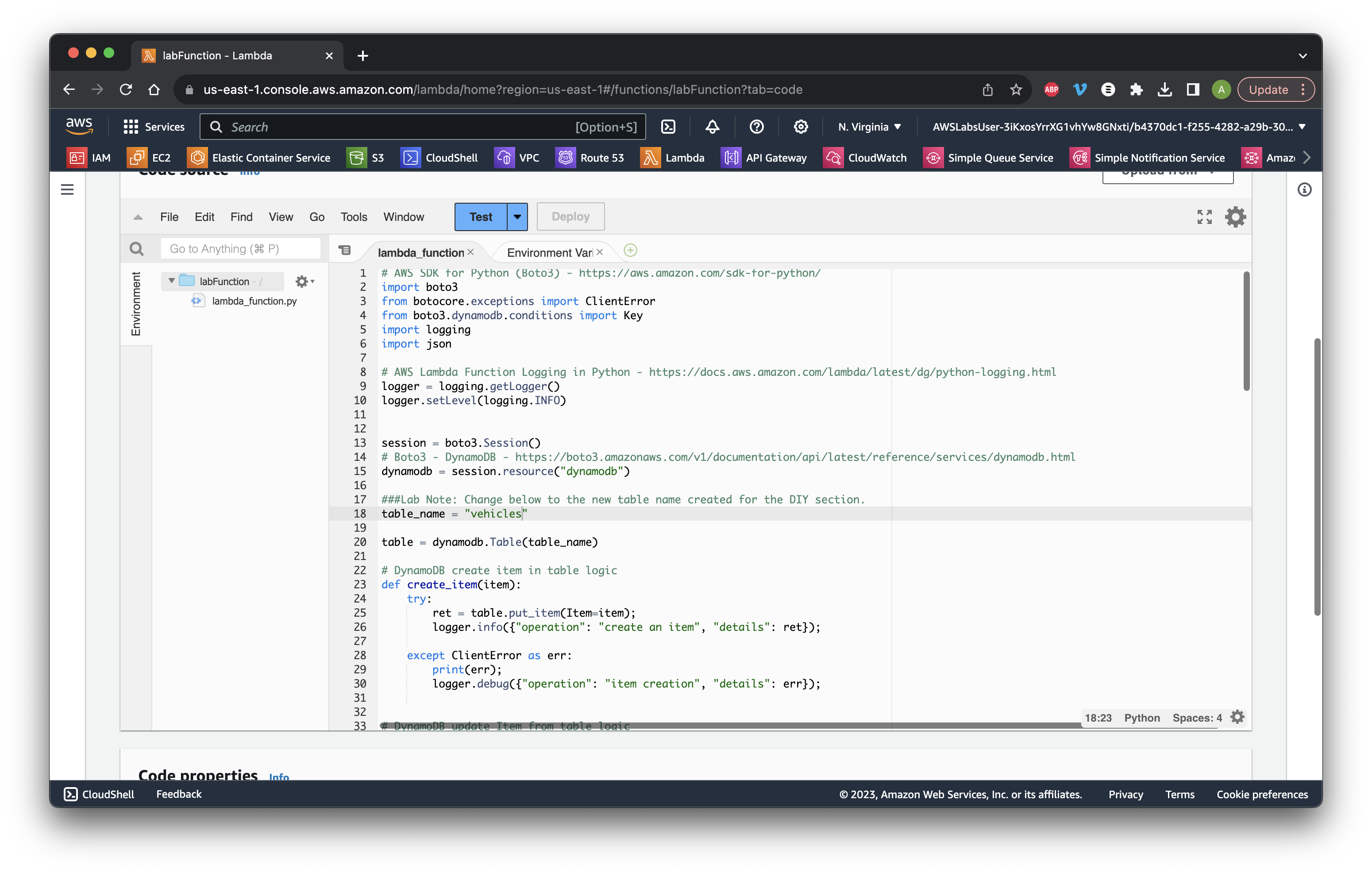Open the Lambda shortcut

pos(672,158)
